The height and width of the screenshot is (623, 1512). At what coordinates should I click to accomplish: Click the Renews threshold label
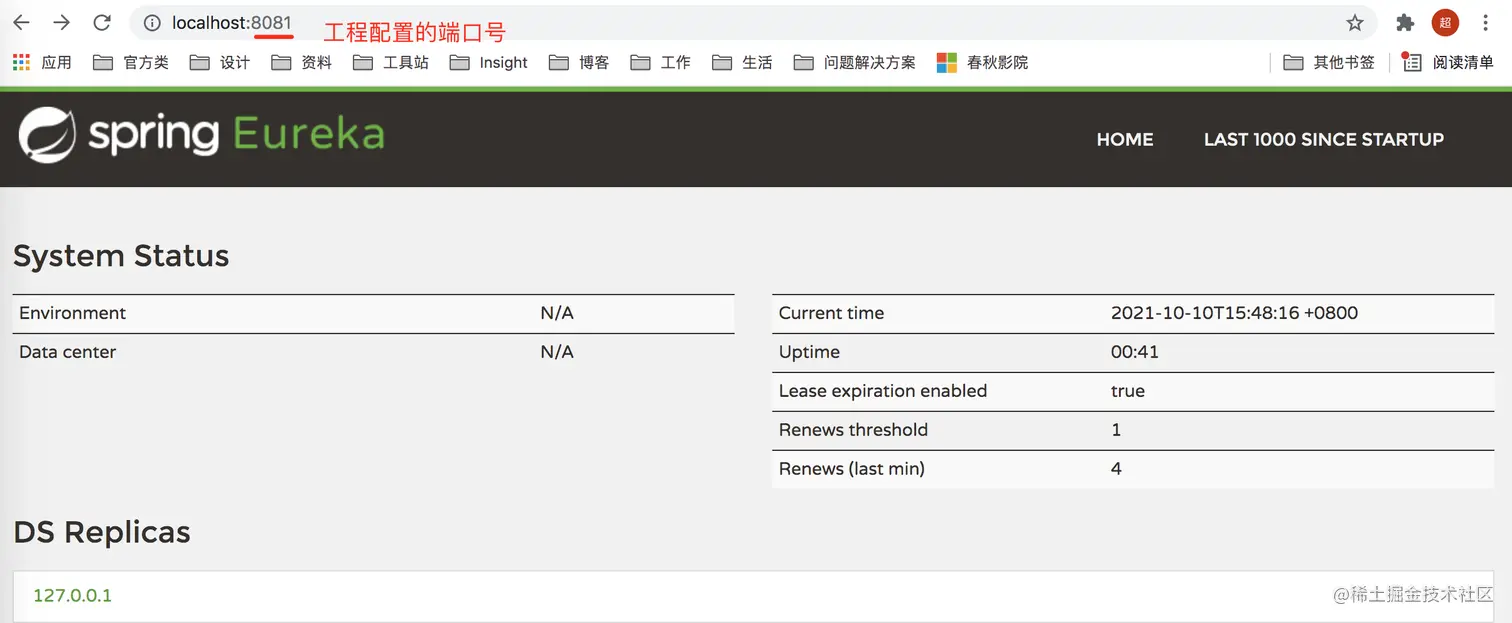pos(854,430)
